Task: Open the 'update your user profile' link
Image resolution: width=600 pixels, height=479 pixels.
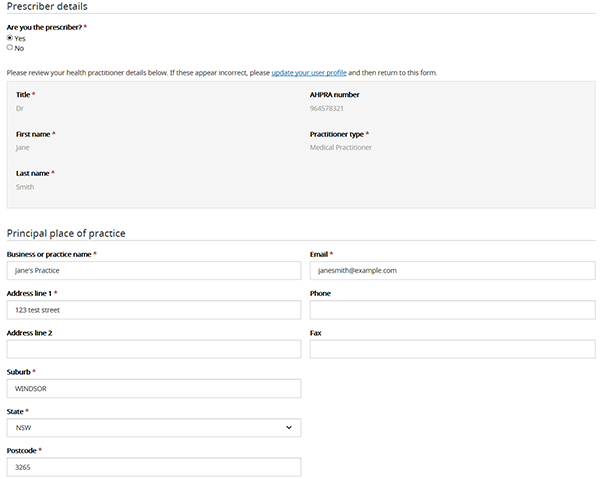Action: click(308, 73)
